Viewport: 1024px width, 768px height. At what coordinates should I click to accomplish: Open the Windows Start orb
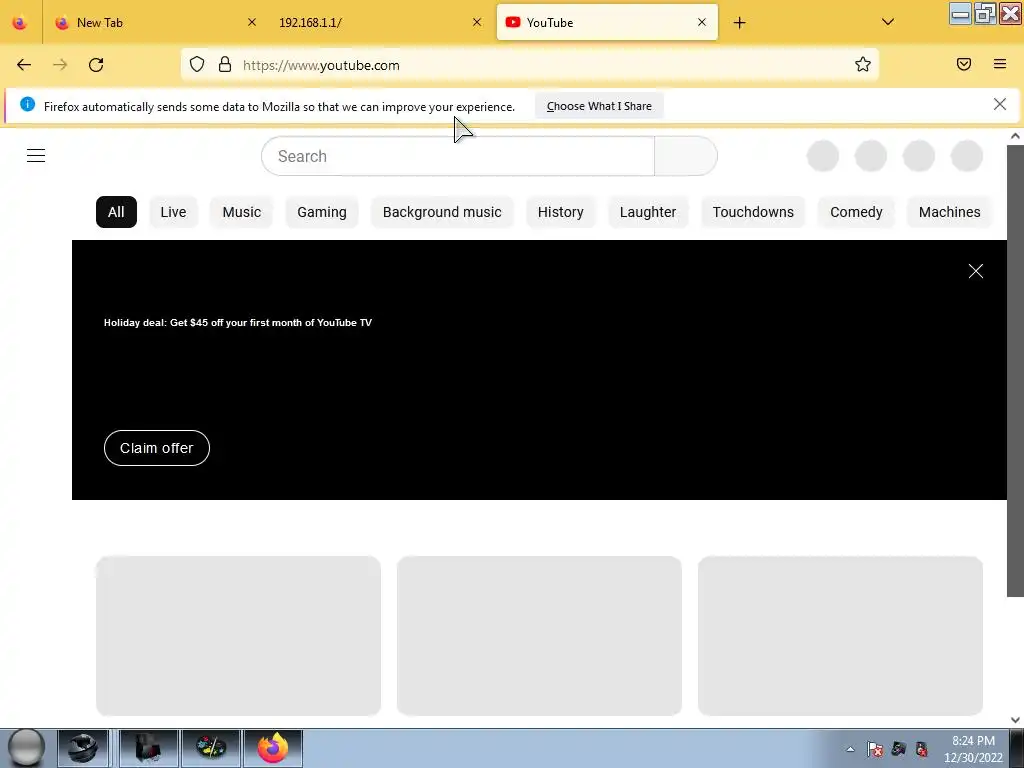tap(26, 748)
